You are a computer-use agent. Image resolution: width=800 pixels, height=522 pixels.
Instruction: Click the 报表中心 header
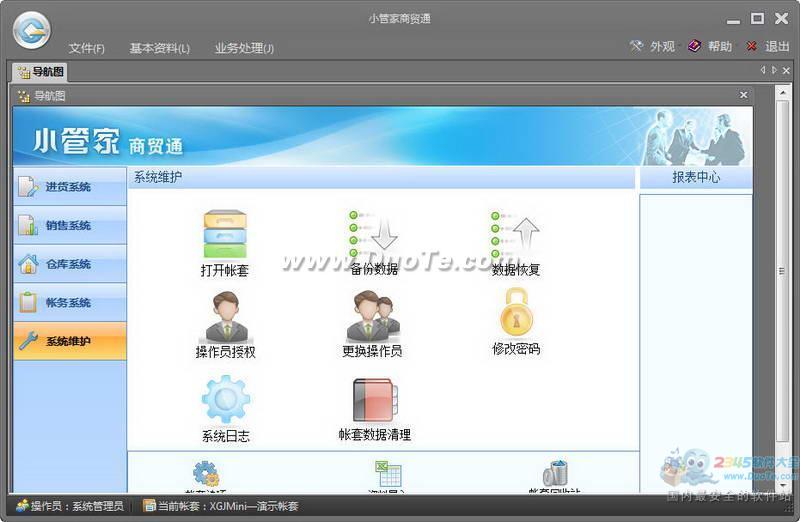pos(696,177)
